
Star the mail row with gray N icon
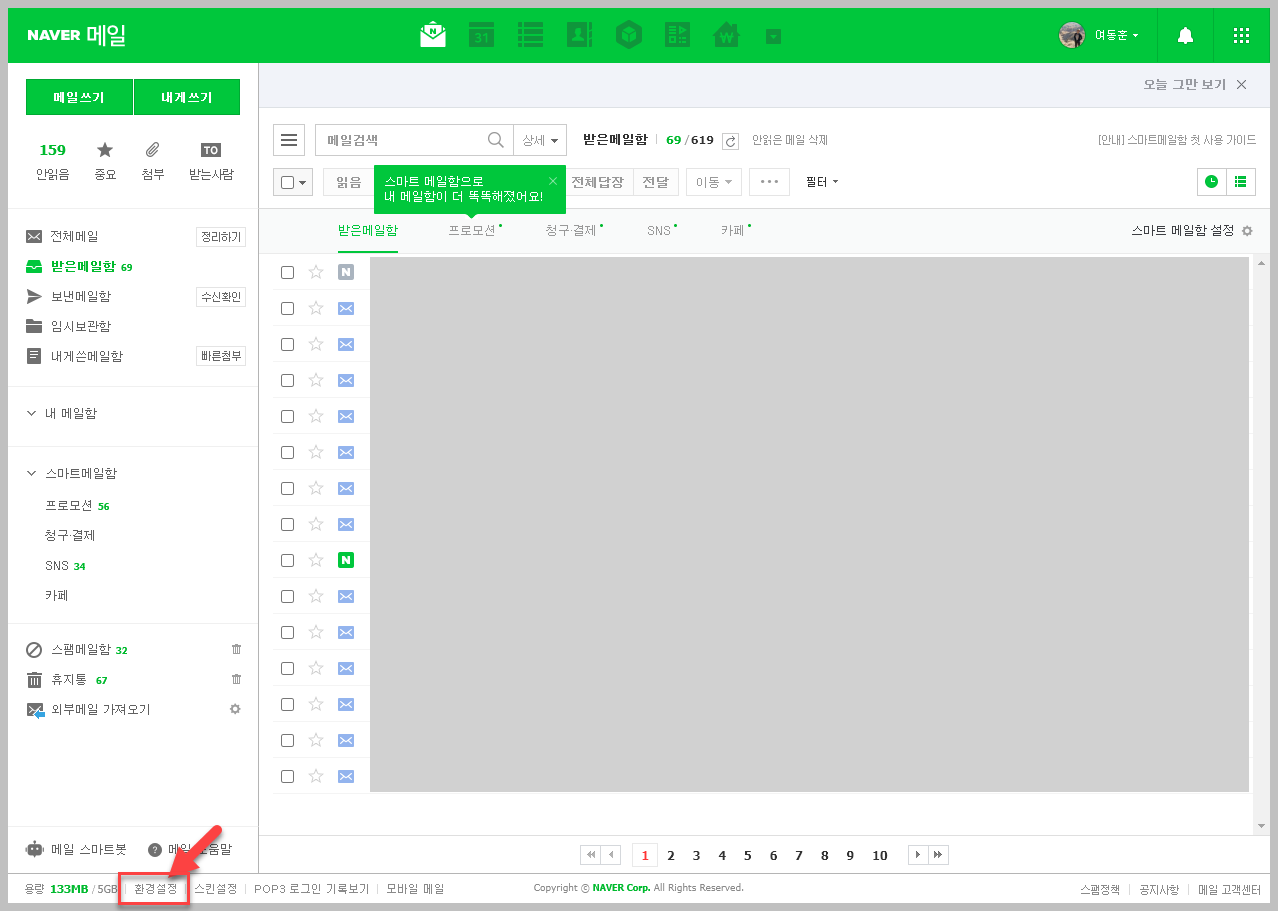[316, 271]
